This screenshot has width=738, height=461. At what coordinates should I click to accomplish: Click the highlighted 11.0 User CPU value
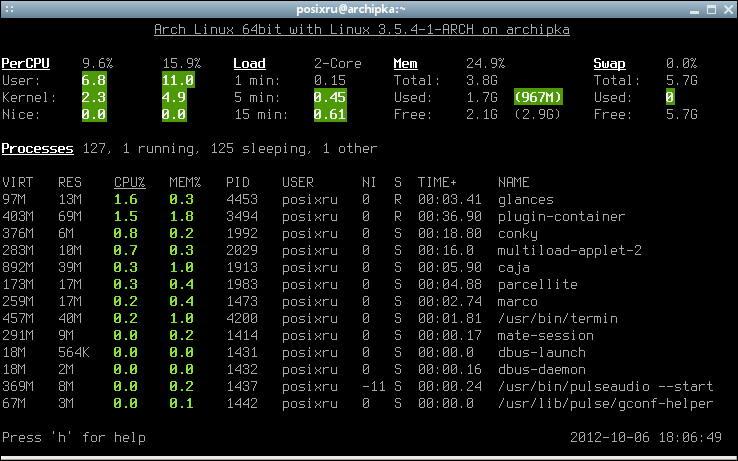pyautogui.click(x=178, y=80)
